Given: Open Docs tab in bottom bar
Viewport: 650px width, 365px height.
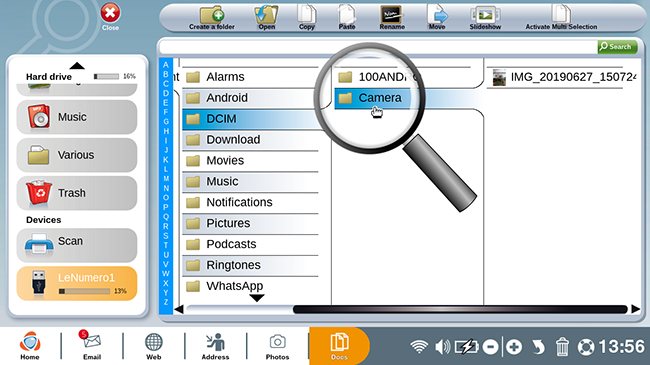Looking at the screenshot, I should pyautogui.click(x=339, y=346).
